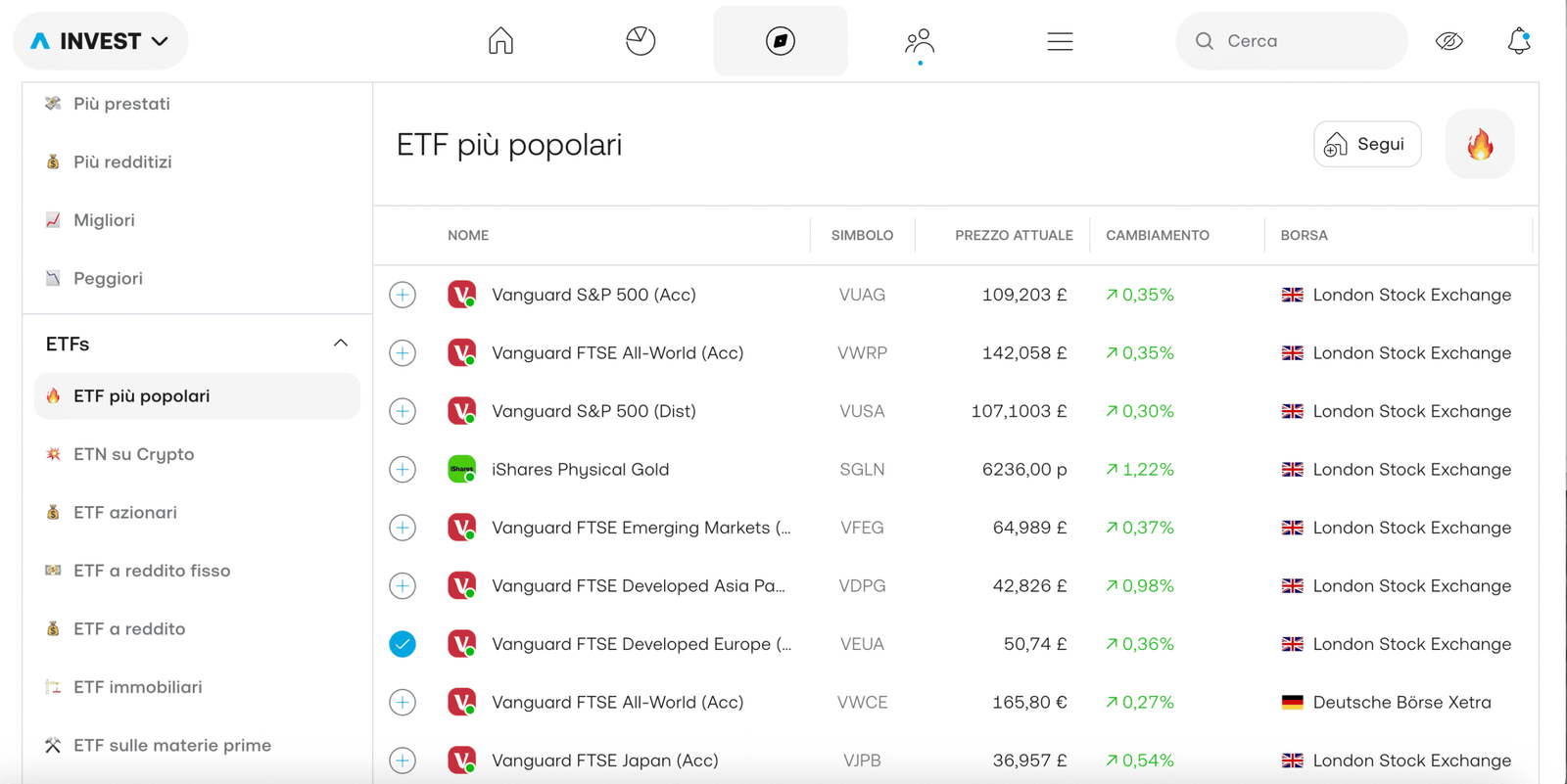The width and height of the screenshot is (1567, 784).
Task: Click the Segui follow button
Action: click(1367, 144)
